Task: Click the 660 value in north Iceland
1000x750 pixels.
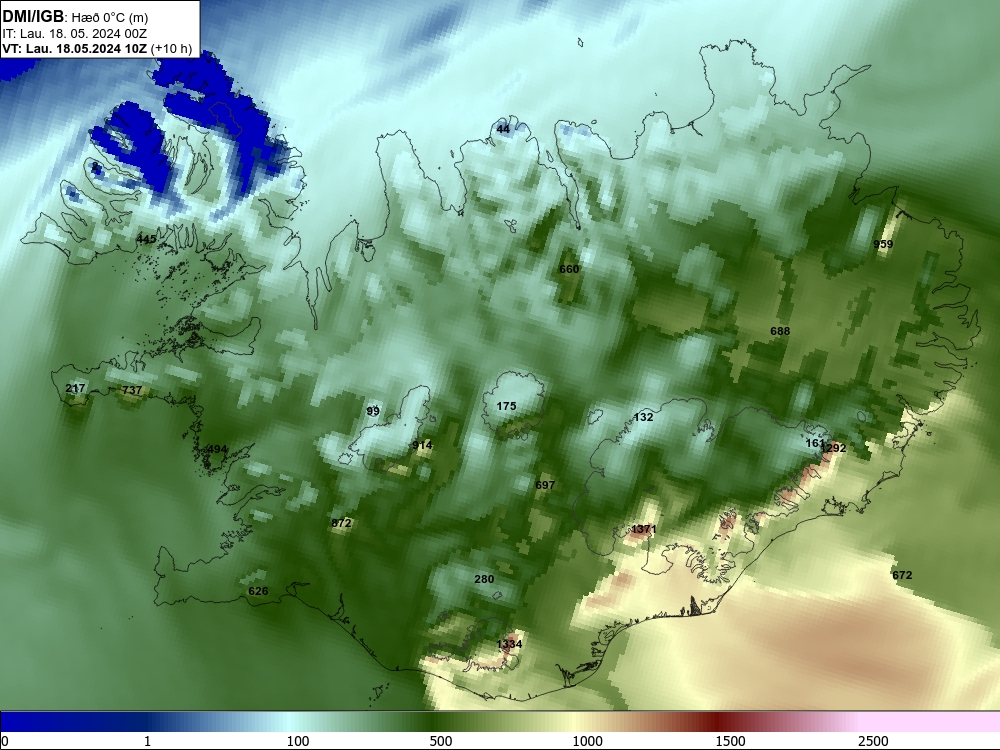Action: 569,269
